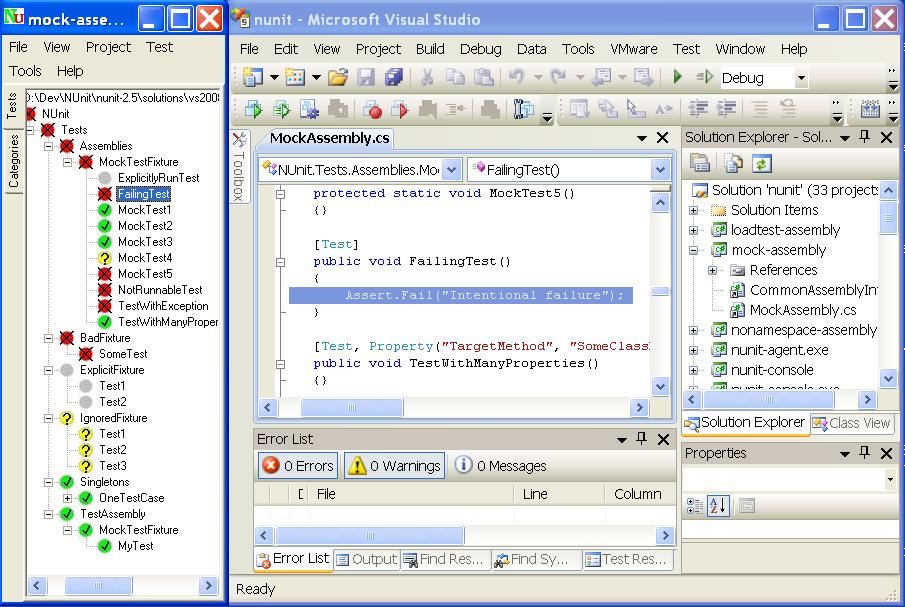Viewport: 905px width, 607px height.
Task: Select the MockTest4 test
Action: coord(145,258)
